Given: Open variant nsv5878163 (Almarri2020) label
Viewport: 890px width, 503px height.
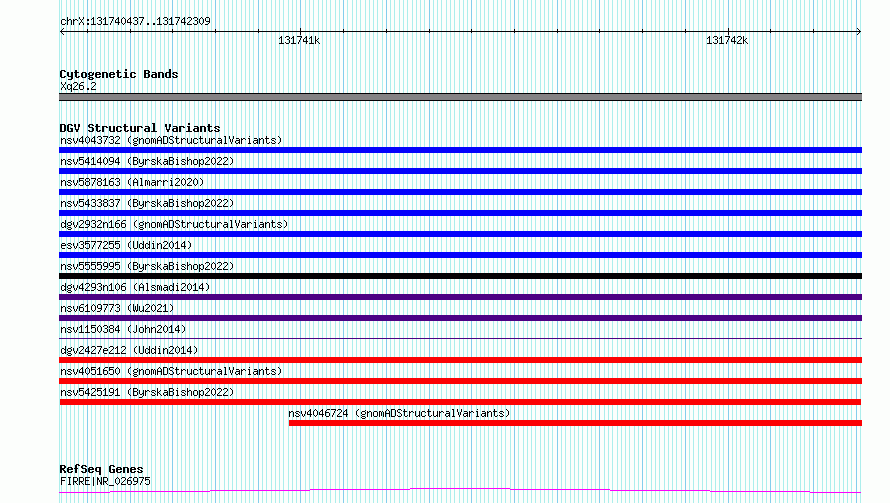Looking at the screenshot, I should click(132, 182).
